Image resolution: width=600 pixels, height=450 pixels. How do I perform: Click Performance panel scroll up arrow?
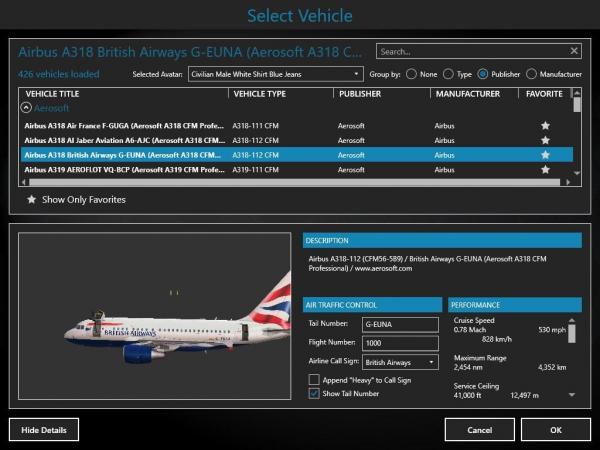coord(572,320)
